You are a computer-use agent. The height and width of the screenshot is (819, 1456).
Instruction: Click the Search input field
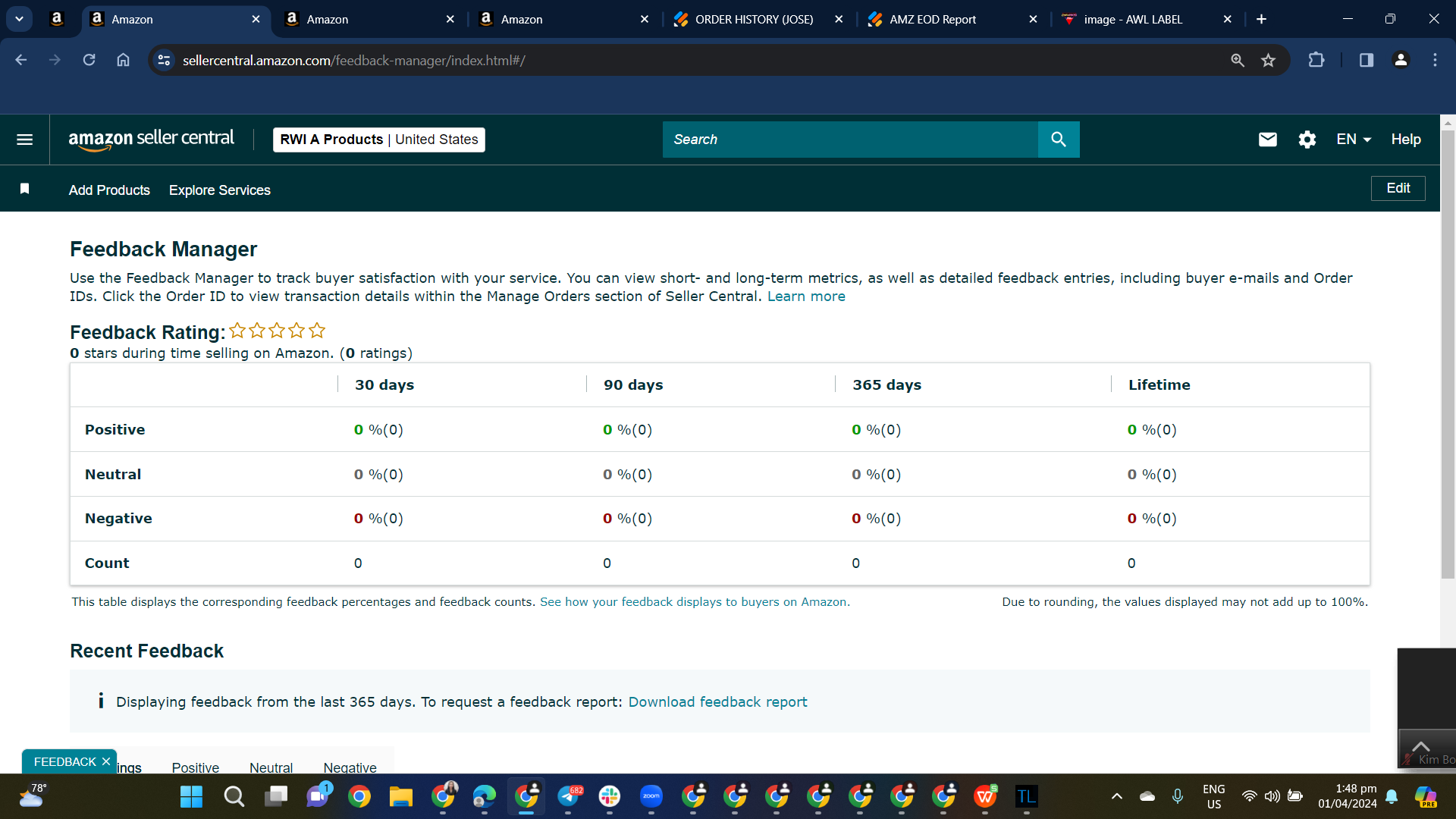click(850, 140)
